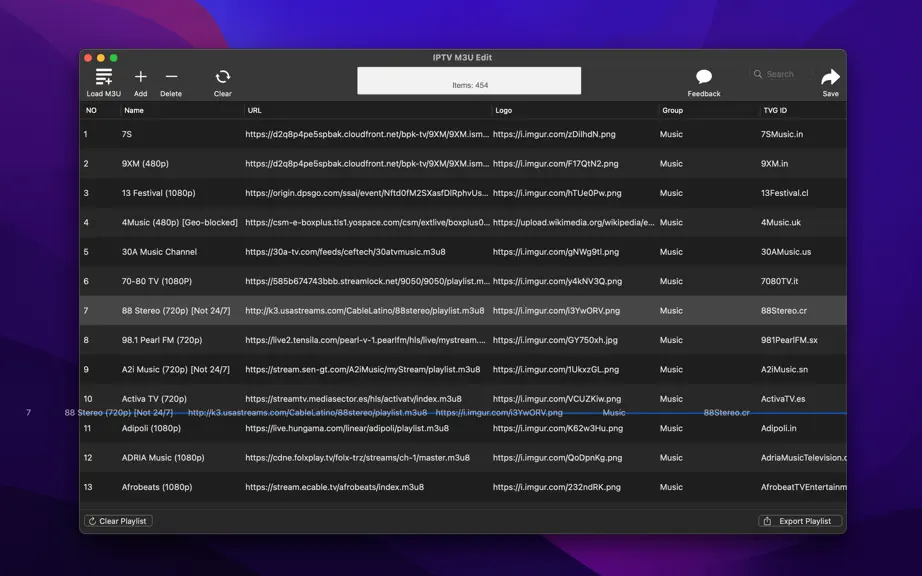This screenshot has height=576, width=922.
Task: Select the 13 Festival (1080p) row name
Action: click(x=158, y=193)
